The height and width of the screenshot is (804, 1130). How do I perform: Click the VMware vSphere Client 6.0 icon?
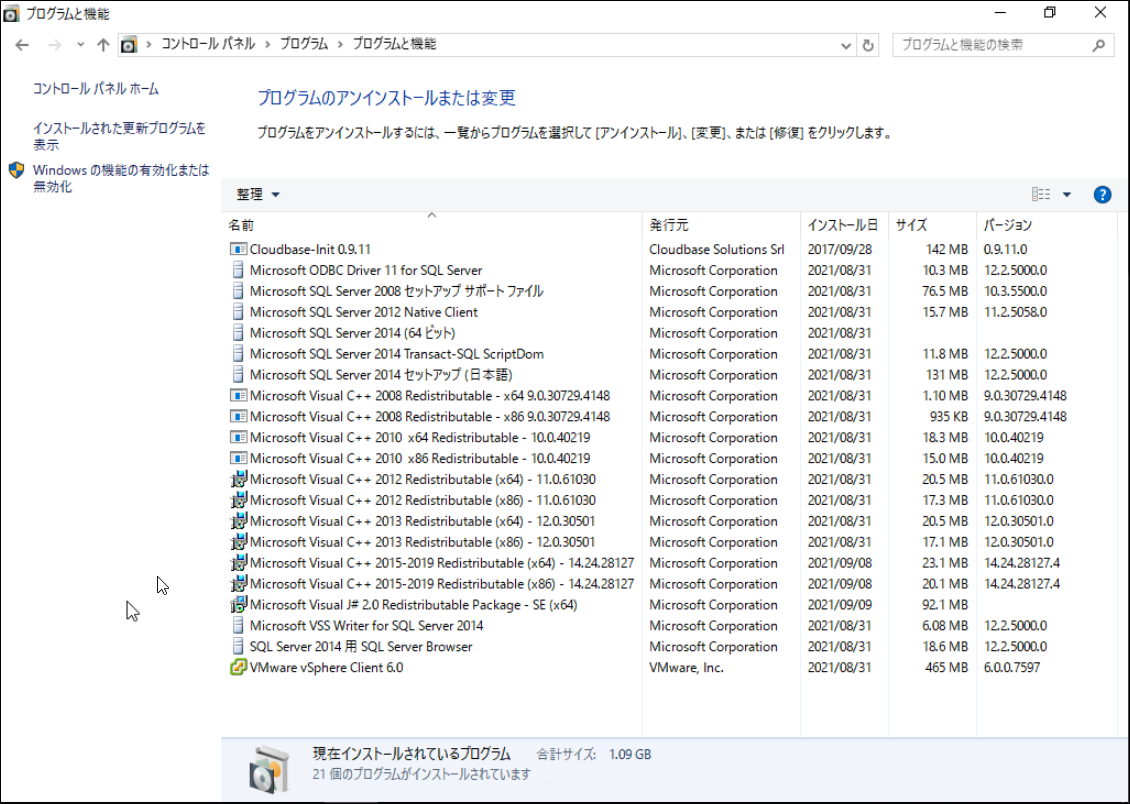238,667
